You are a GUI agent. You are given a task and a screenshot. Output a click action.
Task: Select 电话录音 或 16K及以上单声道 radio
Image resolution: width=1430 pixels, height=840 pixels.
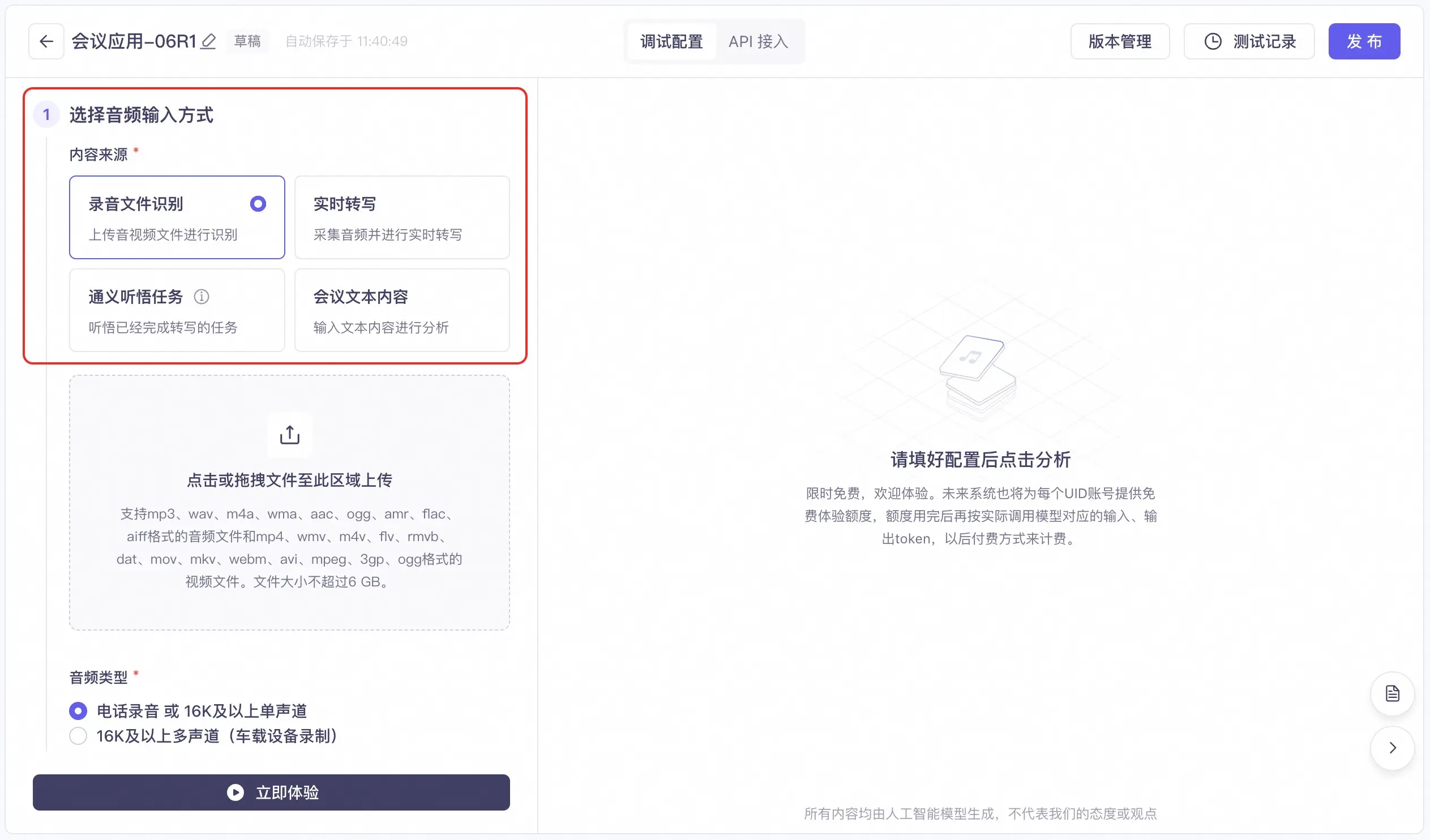78,710
